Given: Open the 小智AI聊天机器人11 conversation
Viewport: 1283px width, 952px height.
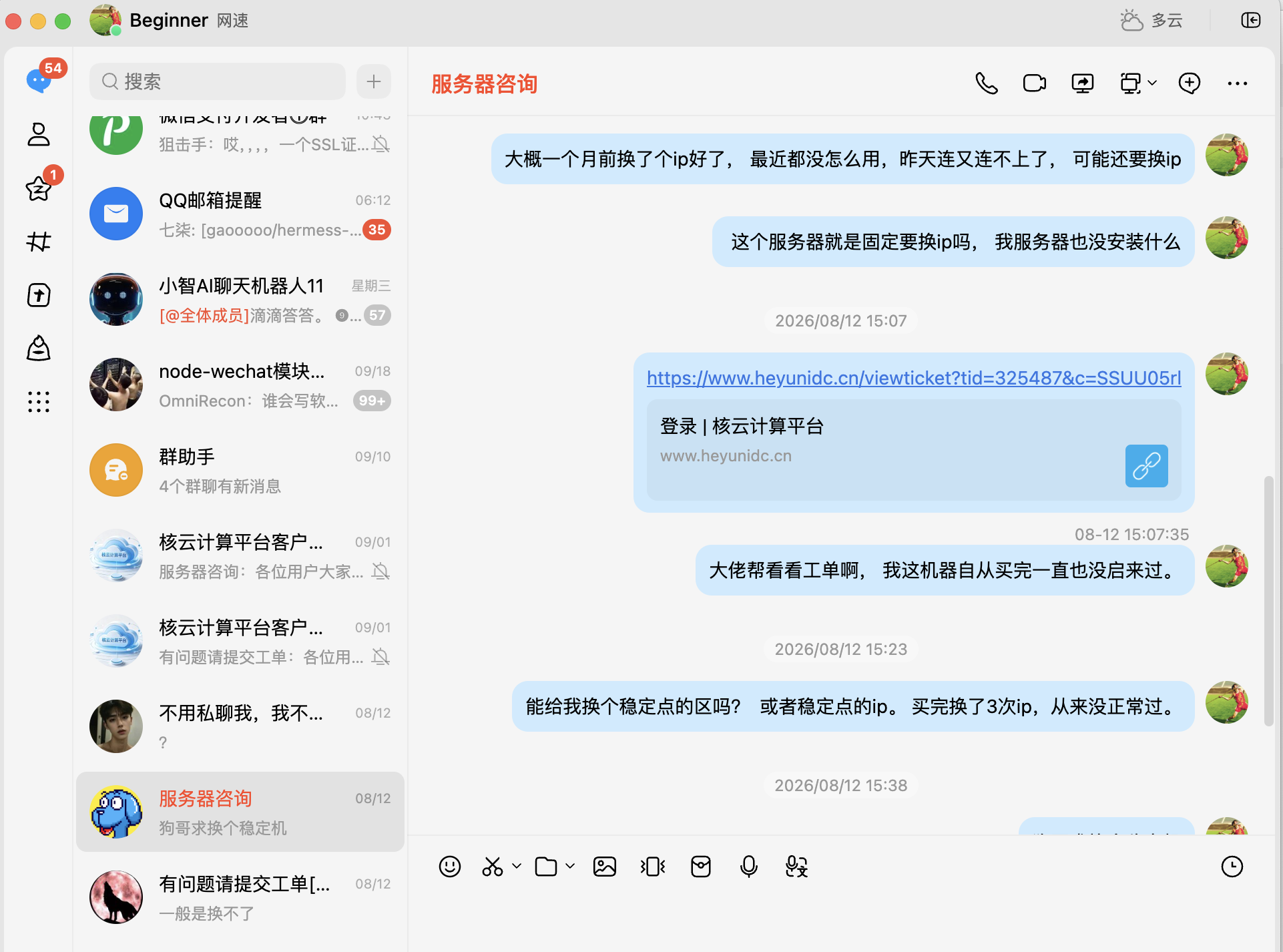Looking at the screenshot, I should tap(240, 299).
